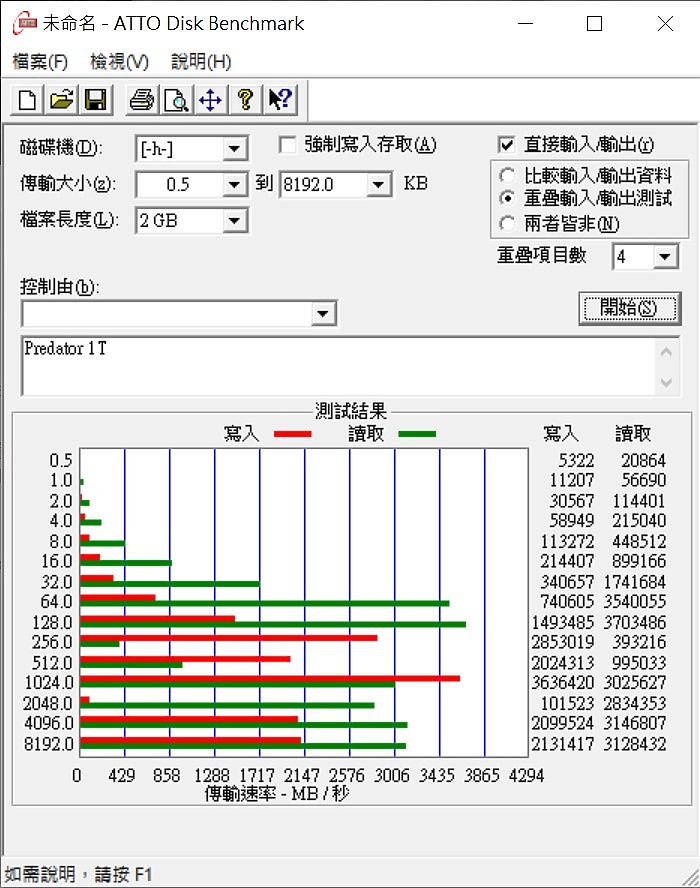Click the read value 393216 for 256.0
700x888 pixels.
coord(639,642)
